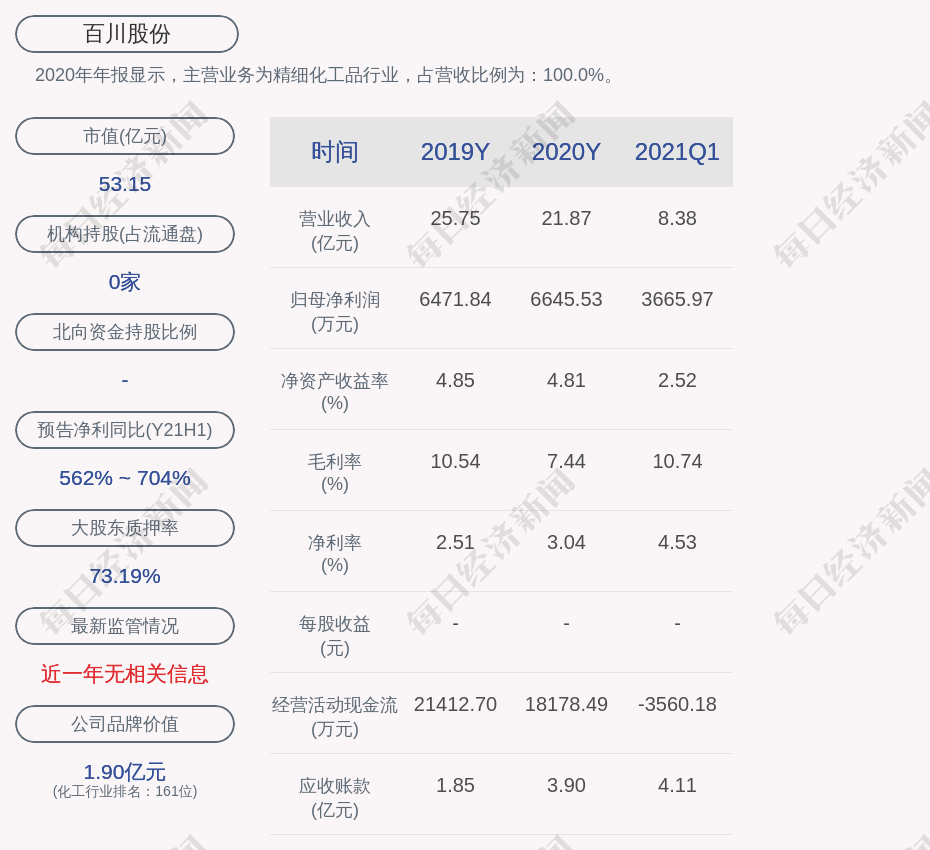Click the 百川股份 company name pill

127,34
